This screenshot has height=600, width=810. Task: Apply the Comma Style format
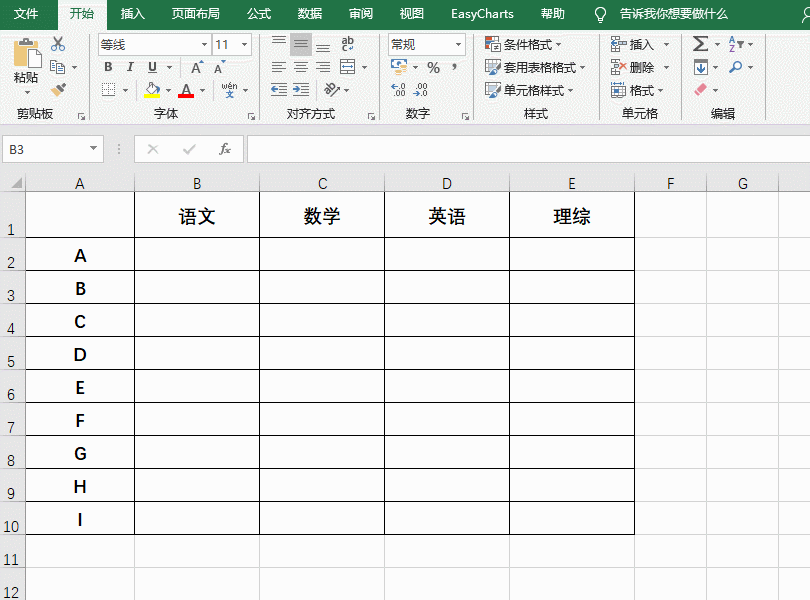[455, 67]
